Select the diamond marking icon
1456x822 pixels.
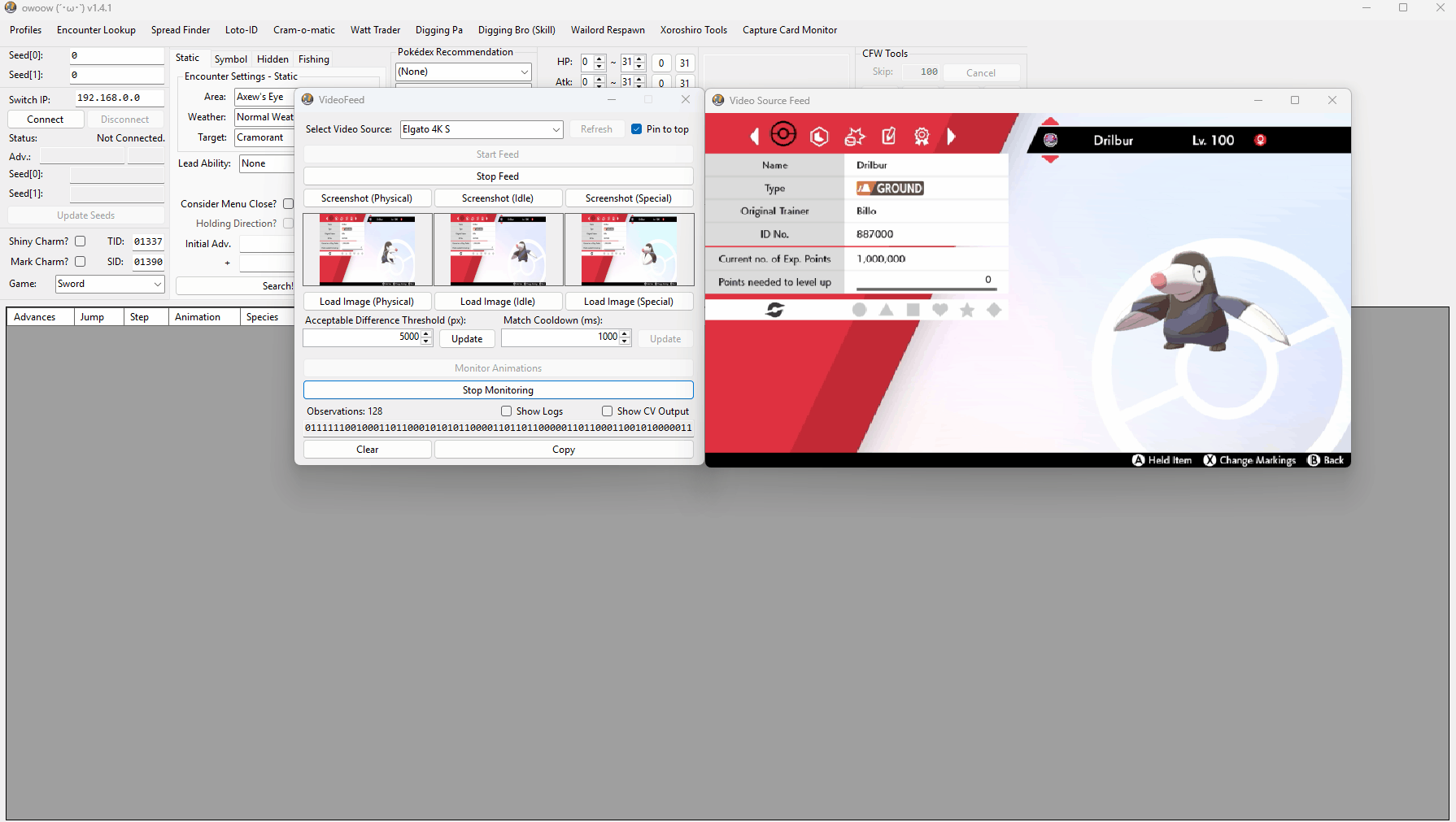[994, 310]
